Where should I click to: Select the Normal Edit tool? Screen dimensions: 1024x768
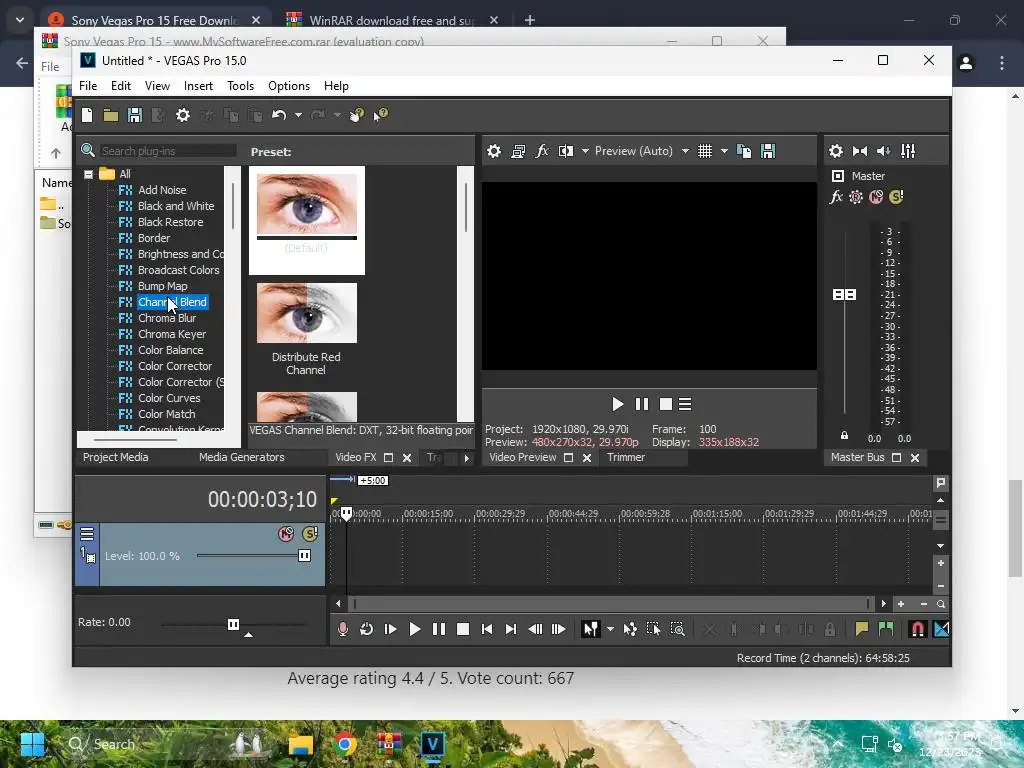coord(590,629)
